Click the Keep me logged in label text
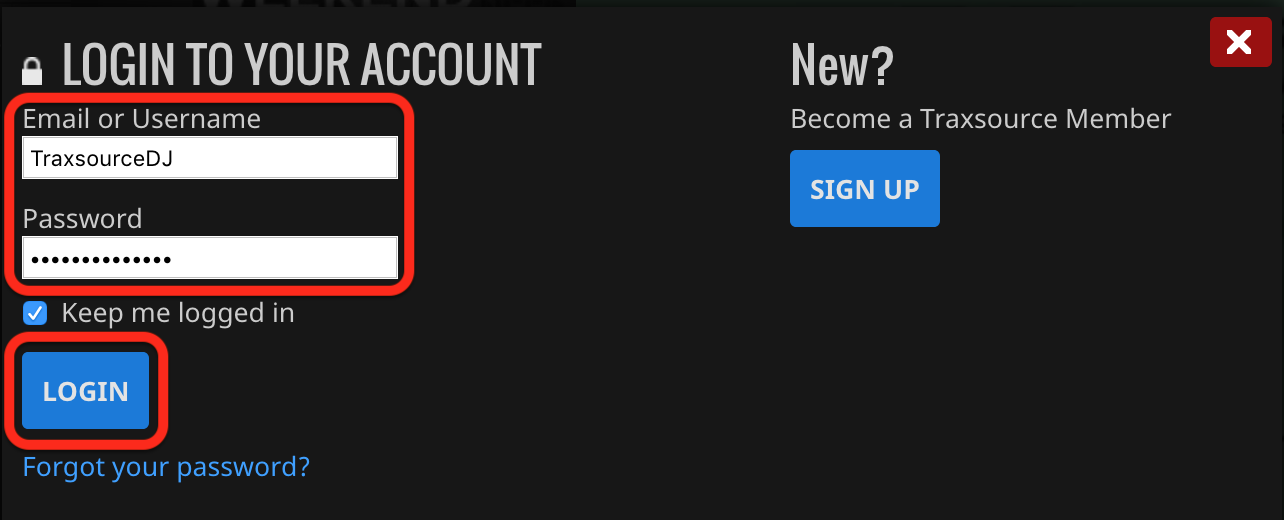Image resolution: width=1284 pixels, height=520 pixels. pyautogui.click(x=178, y=313)
